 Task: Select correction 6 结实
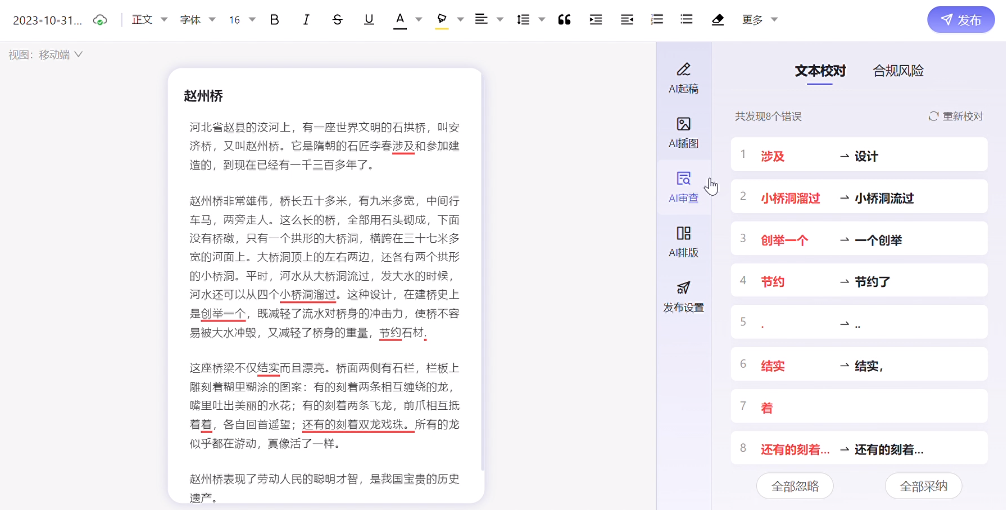click(x=858, y=366)
